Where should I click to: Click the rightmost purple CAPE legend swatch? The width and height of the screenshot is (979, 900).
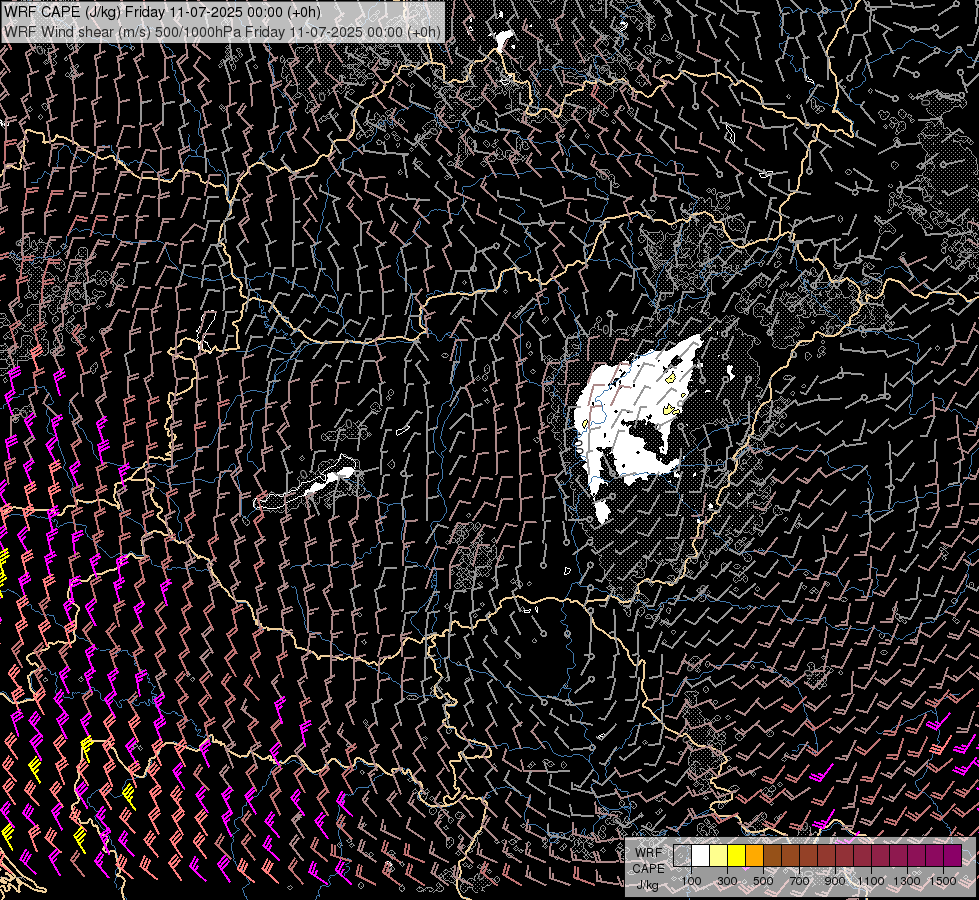point(953,855)
